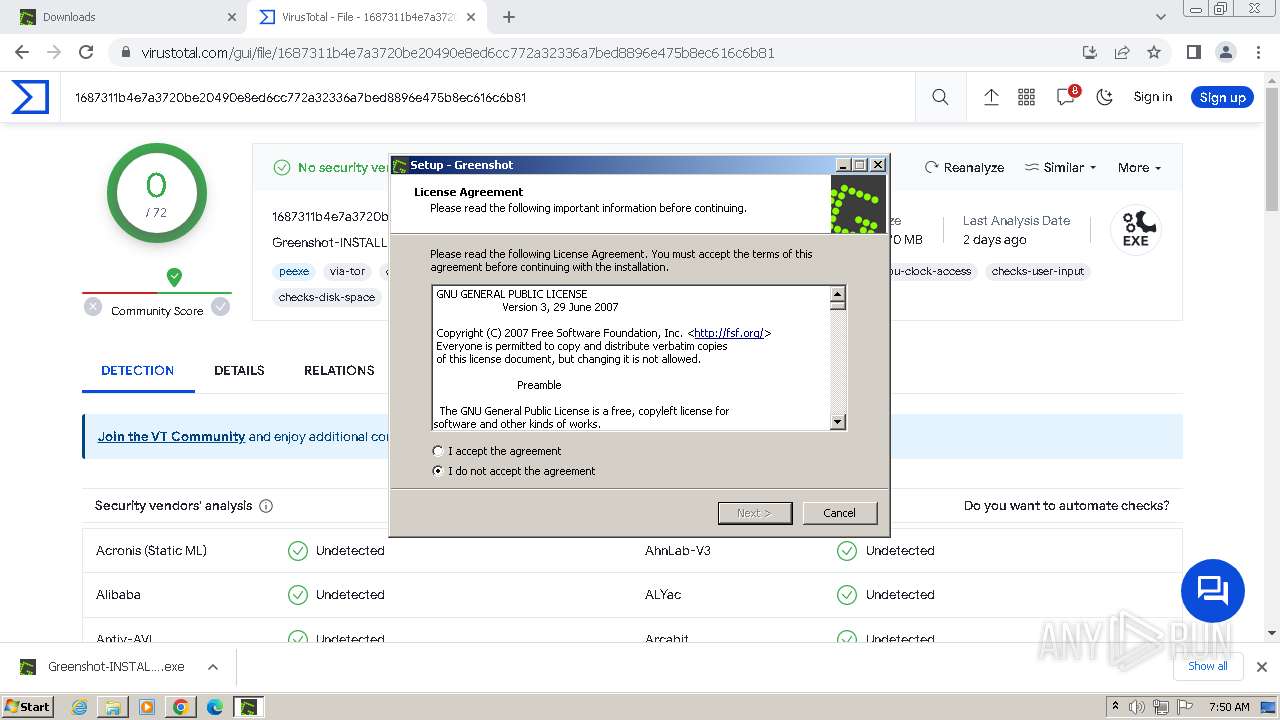Image resolution: width=1280 pixels, height=720 pixels.
Task: Click the search magnifier icon on VirusTotal
Action: coord(940,97)
